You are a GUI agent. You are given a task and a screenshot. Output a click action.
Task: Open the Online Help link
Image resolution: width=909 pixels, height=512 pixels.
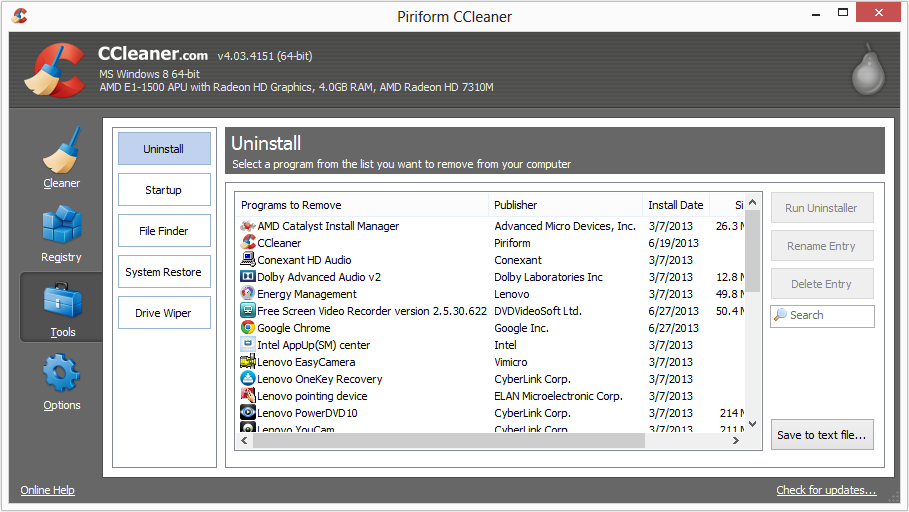48,490
